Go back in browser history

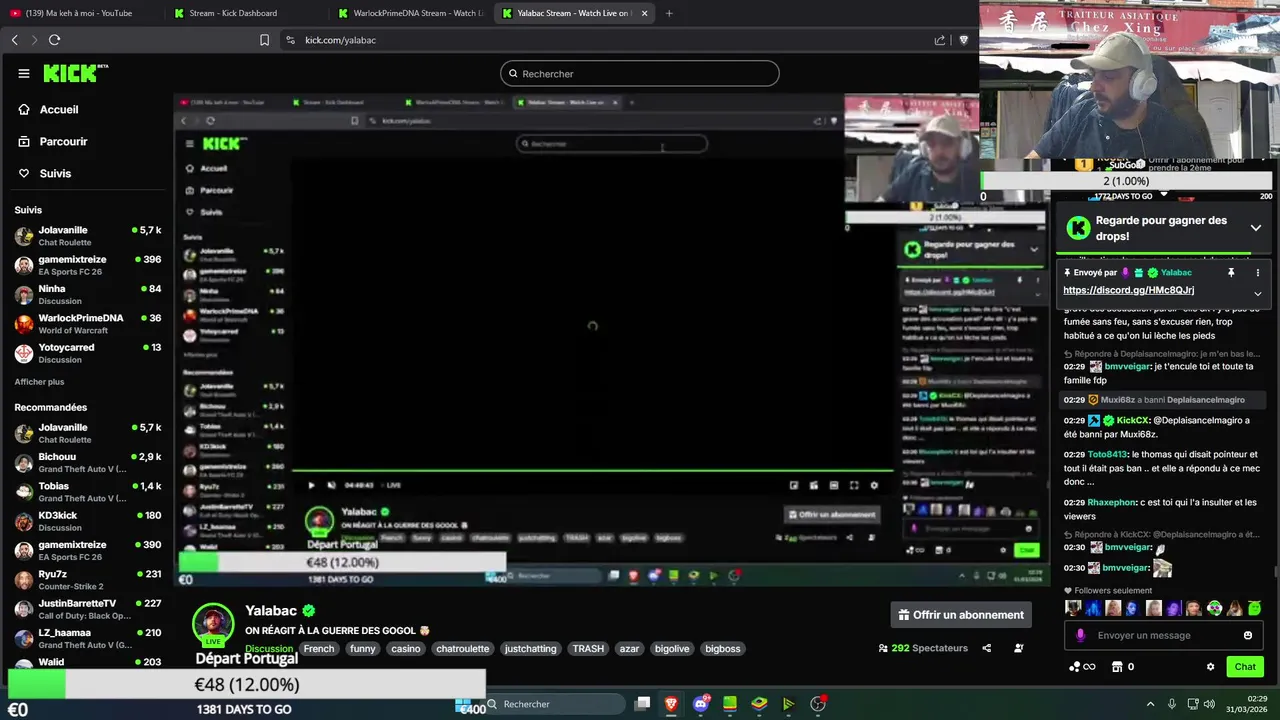pyautogui.click(x=14, y=40)
